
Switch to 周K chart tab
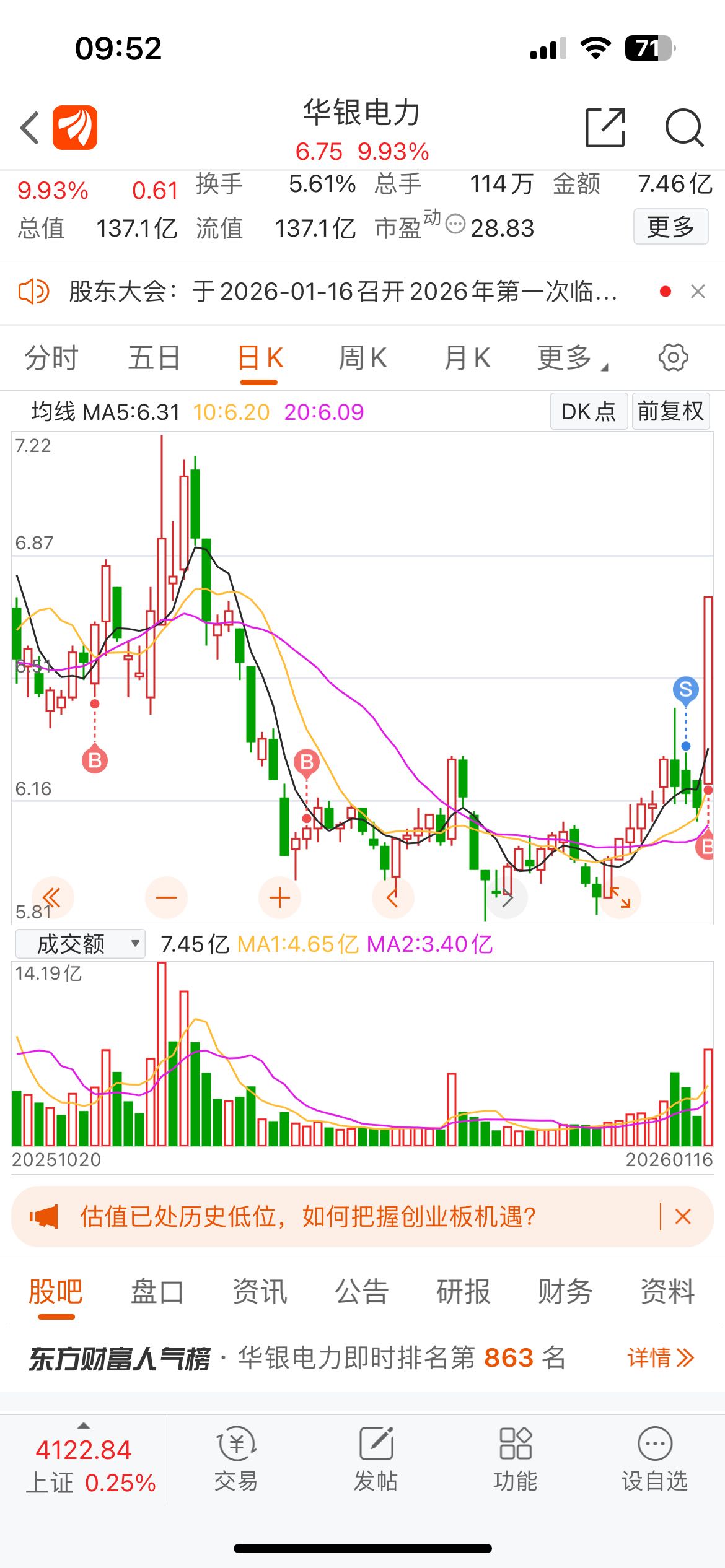pyautogui.click(x=363, y=358)
